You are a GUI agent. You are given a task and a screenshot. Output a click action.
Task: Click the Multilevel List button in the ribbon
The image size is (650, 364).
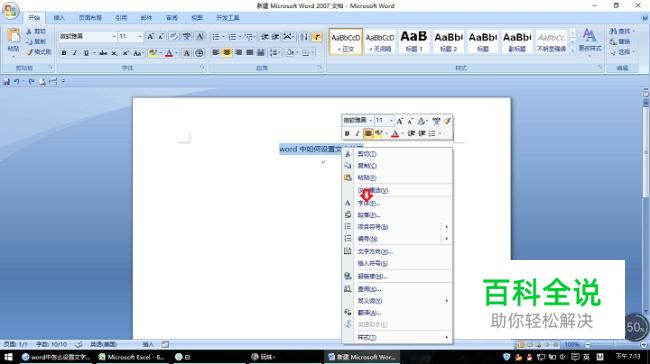pyautogui.click(x=250, y=37)
